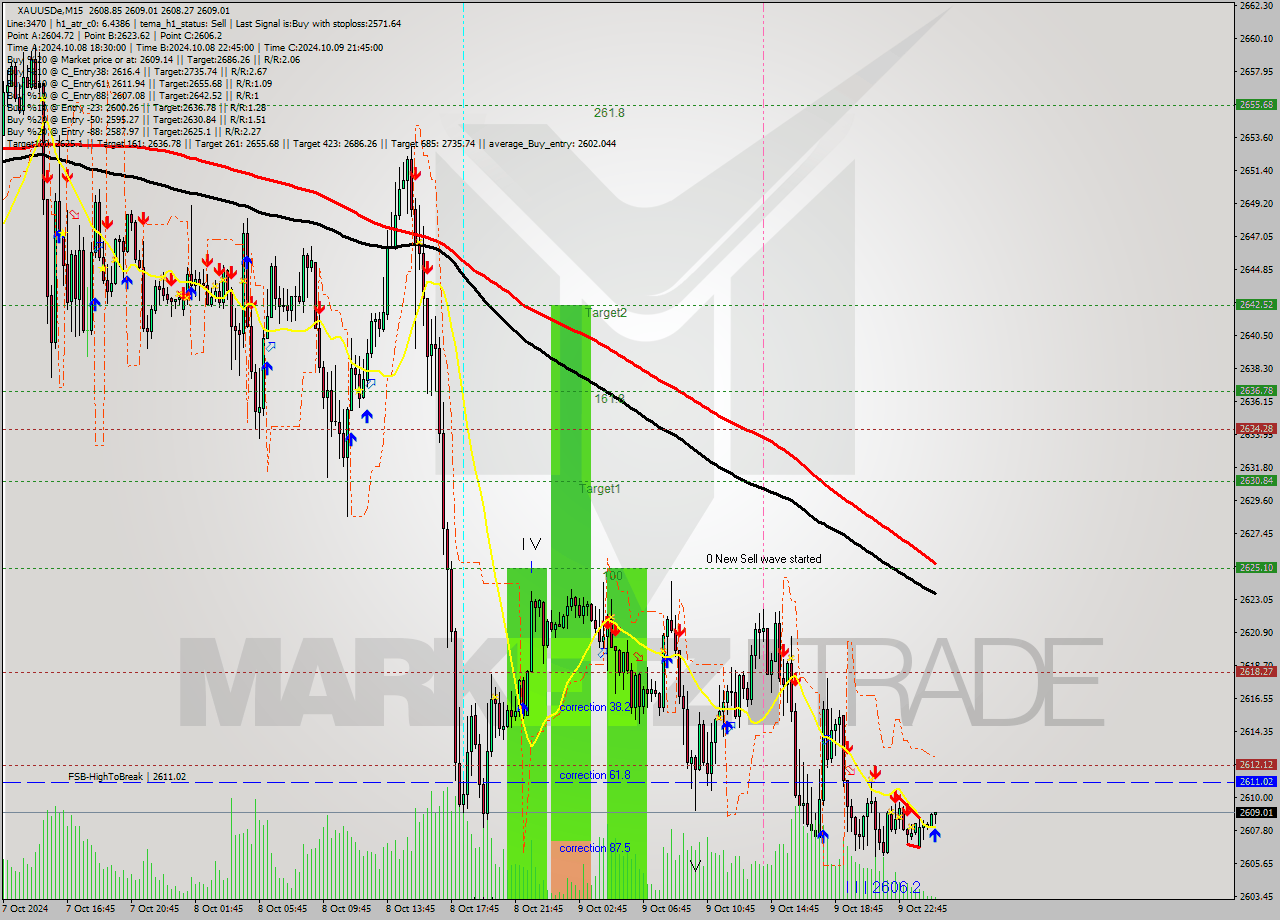Click the 'correction 38.2' label

pyautogui.click(x=596, y=707)
